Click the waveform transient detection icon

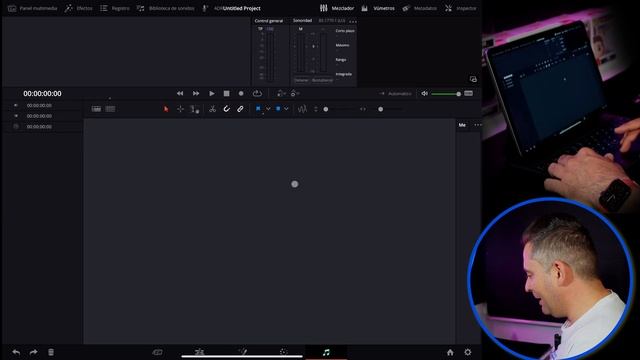[302, 109]
